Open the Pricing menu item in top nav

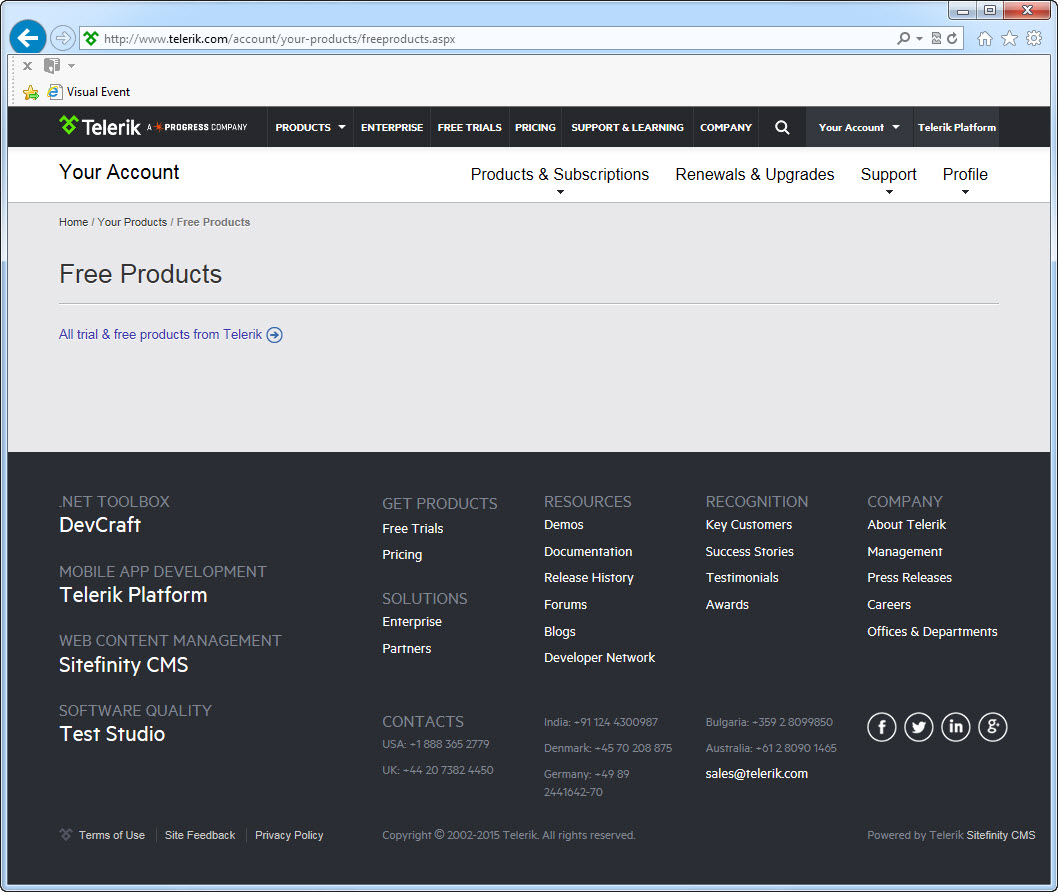[x=535, y=128]
